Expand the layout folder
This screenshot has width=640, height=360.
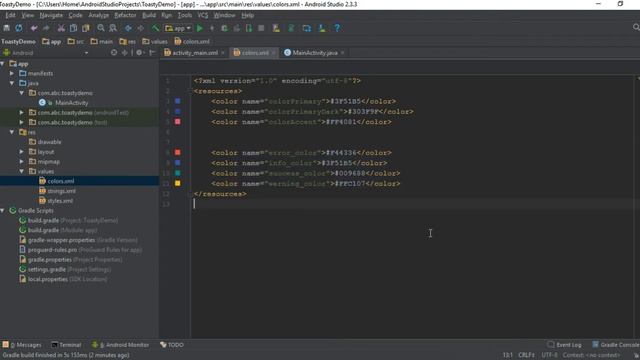22,152
